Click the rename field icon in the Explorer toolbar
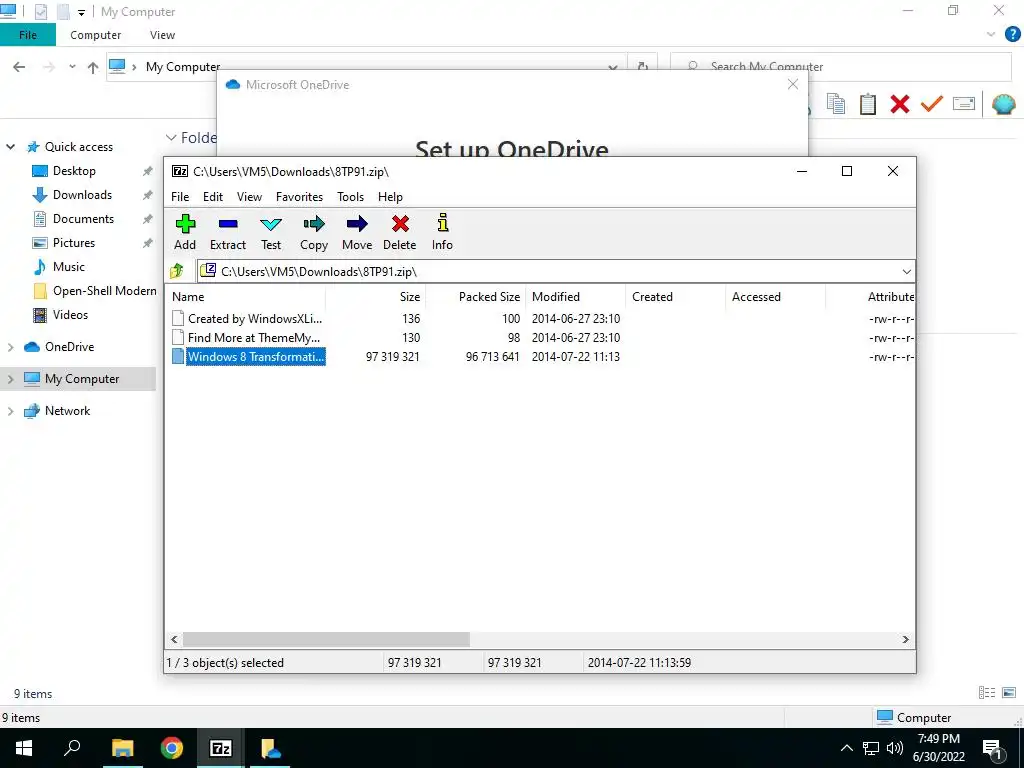Screen dimensions: 1024x768 tap(964, 104)
